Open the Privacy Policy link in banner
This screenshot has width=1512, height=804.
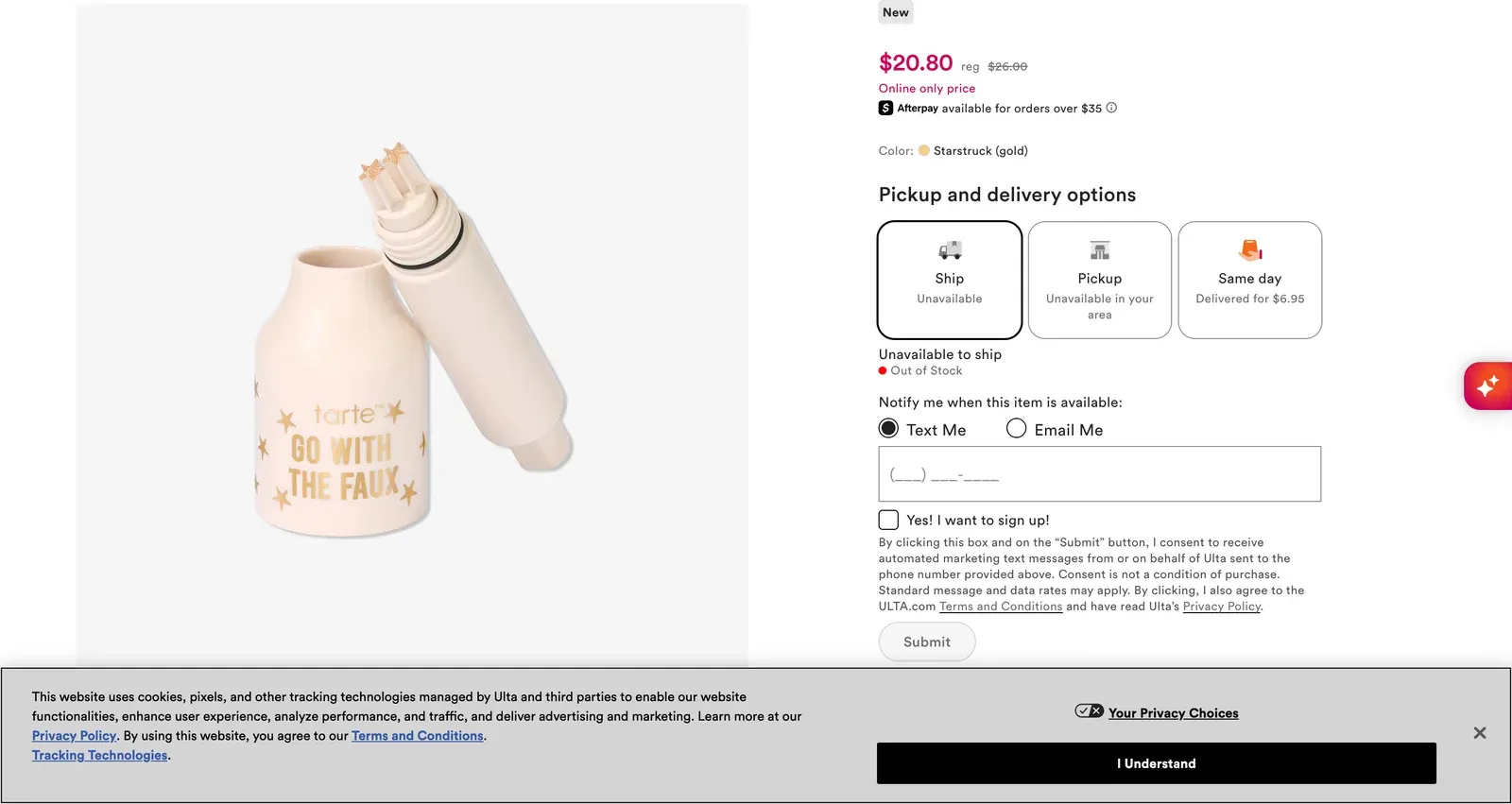74,735
